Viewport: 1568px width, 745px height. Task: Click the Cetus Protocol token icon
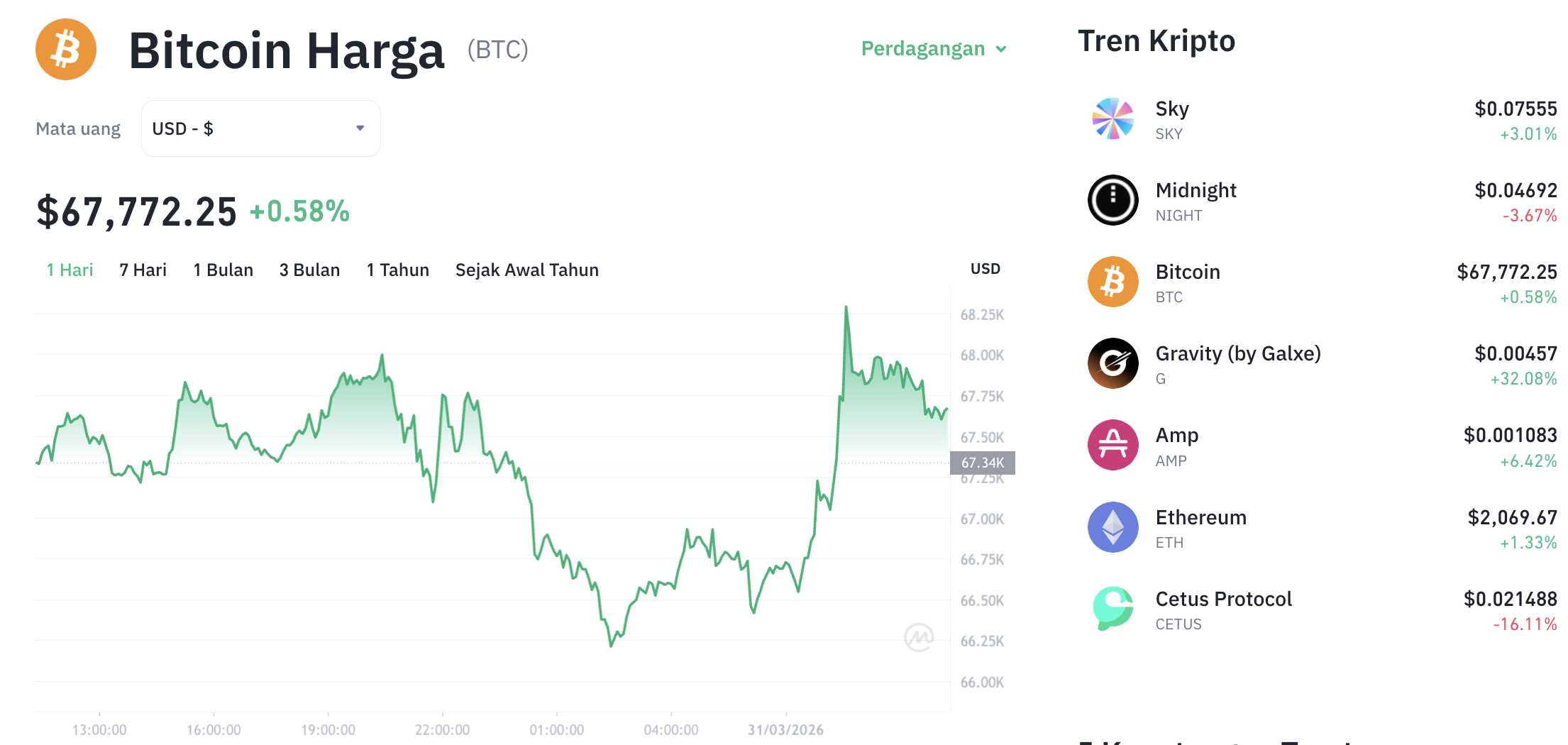pos(1112,609)
